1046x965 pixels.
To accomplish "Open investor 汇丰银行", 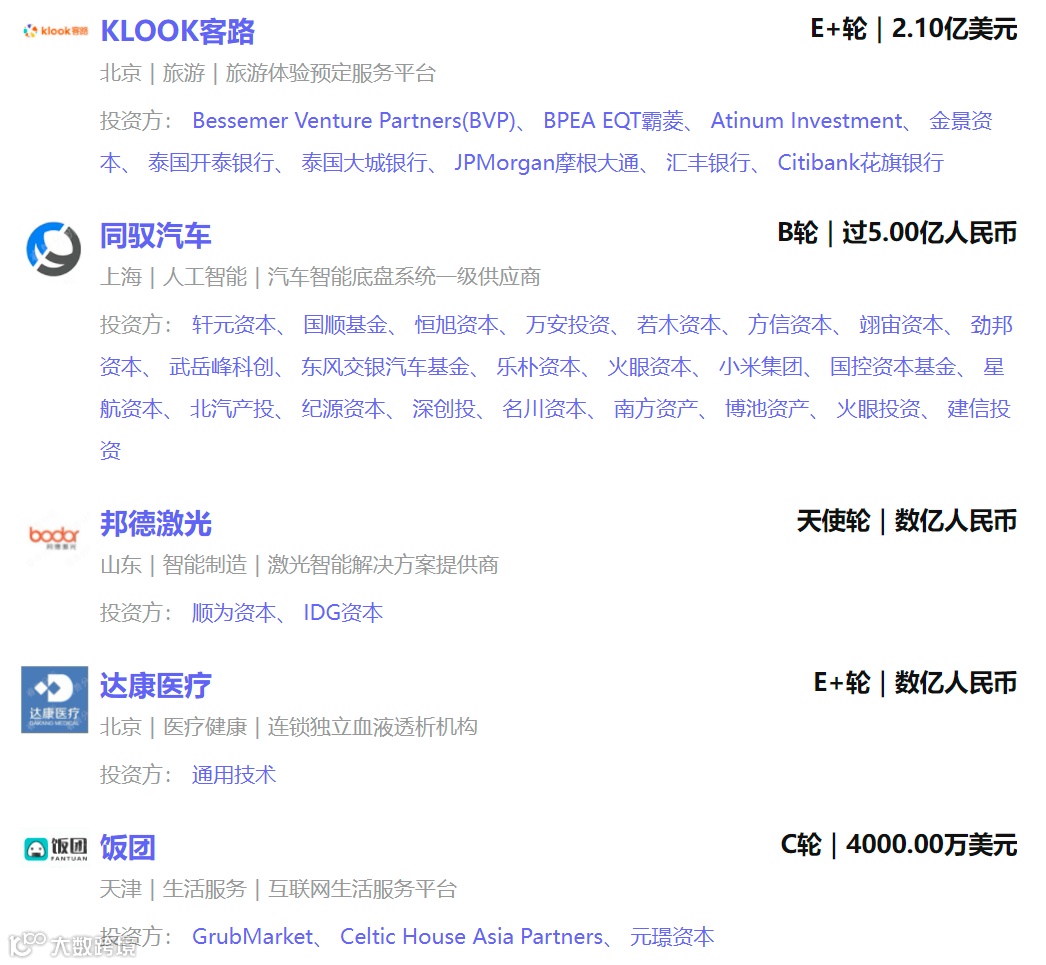I will (708, 163).
